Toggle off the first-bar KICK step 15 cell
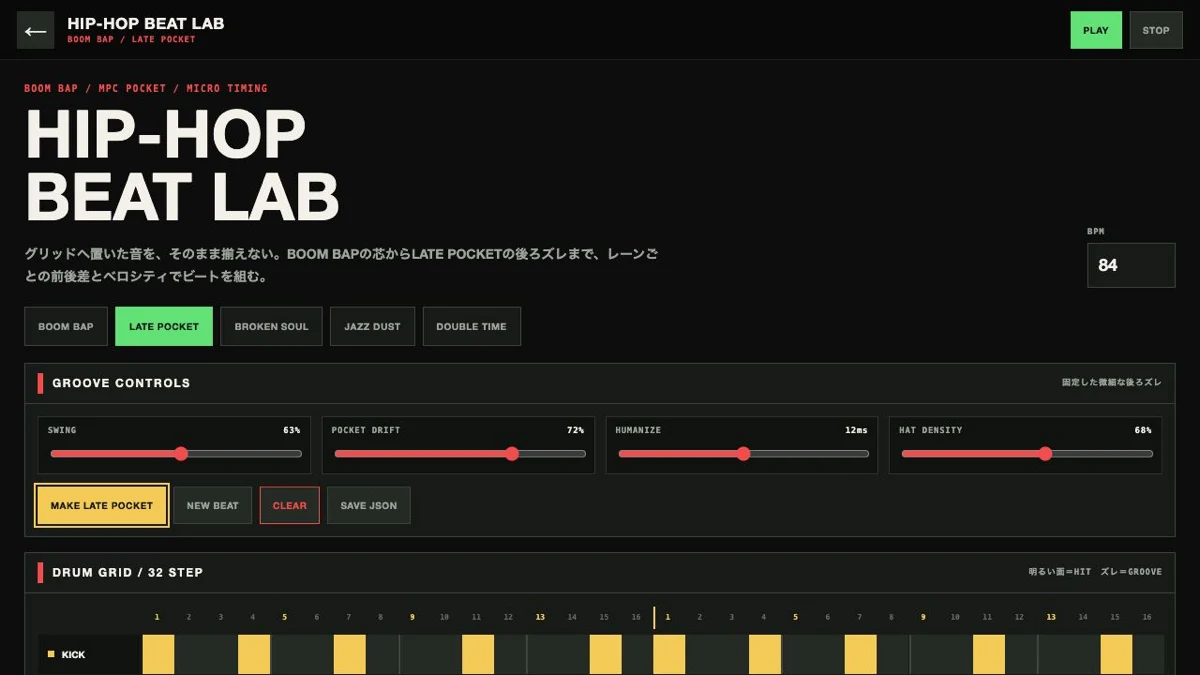This screenshot has height=675, width=1200. pos(606,654)
